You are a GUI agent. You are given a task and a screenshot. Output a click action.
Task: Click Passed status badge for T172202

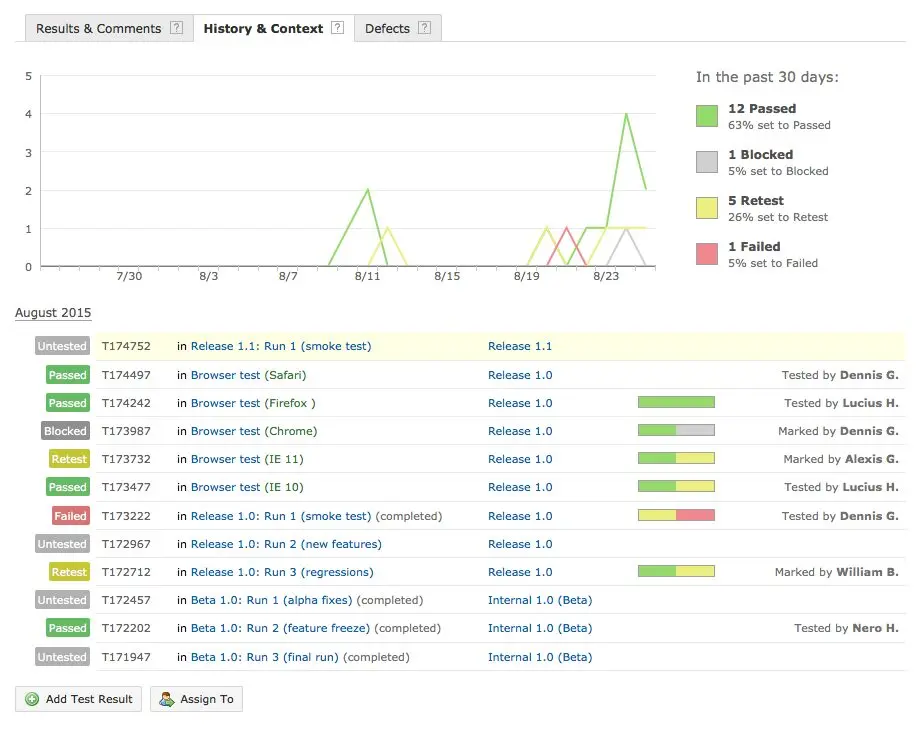coord(68,628)
